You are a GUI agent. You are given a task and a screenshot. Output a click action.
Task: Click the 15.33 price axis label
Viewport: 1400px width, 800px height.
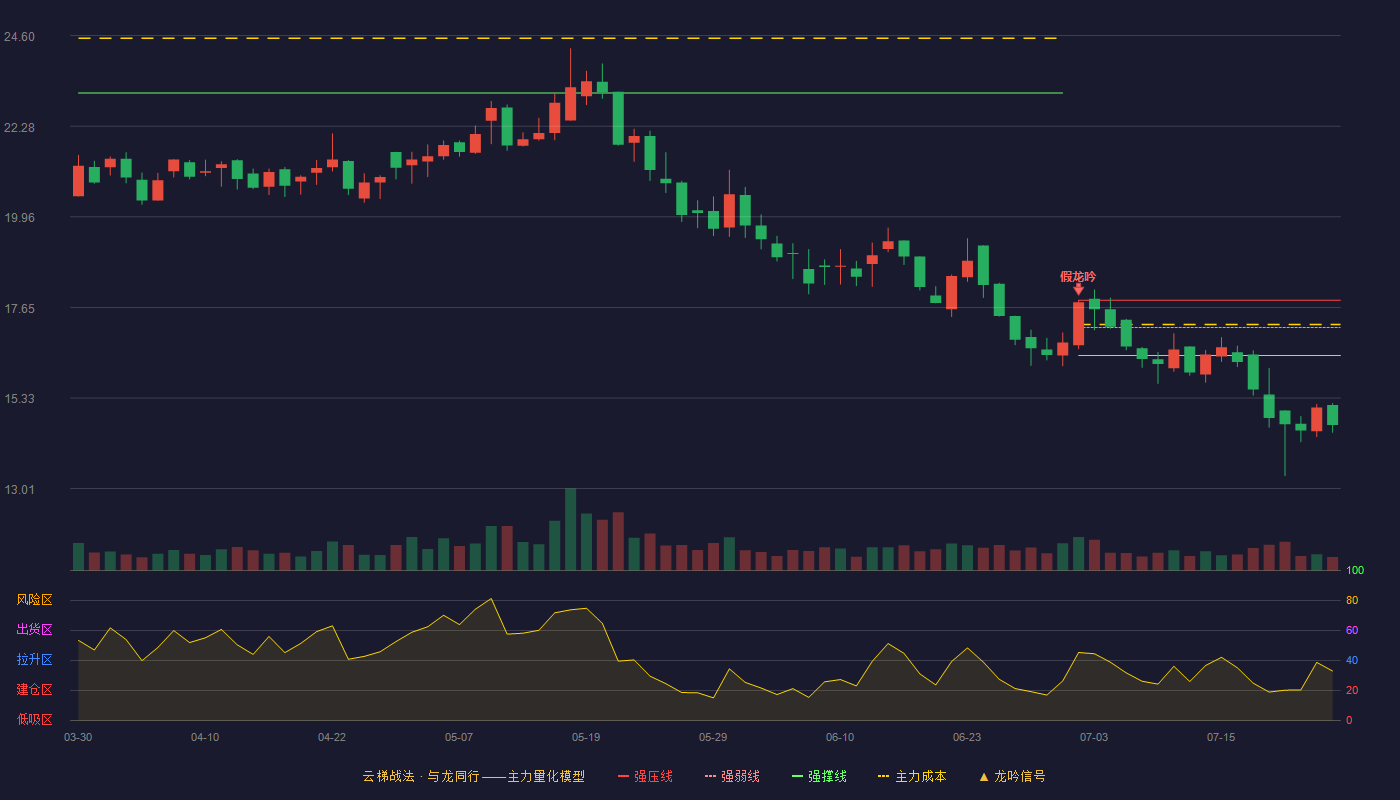point(19,399)
